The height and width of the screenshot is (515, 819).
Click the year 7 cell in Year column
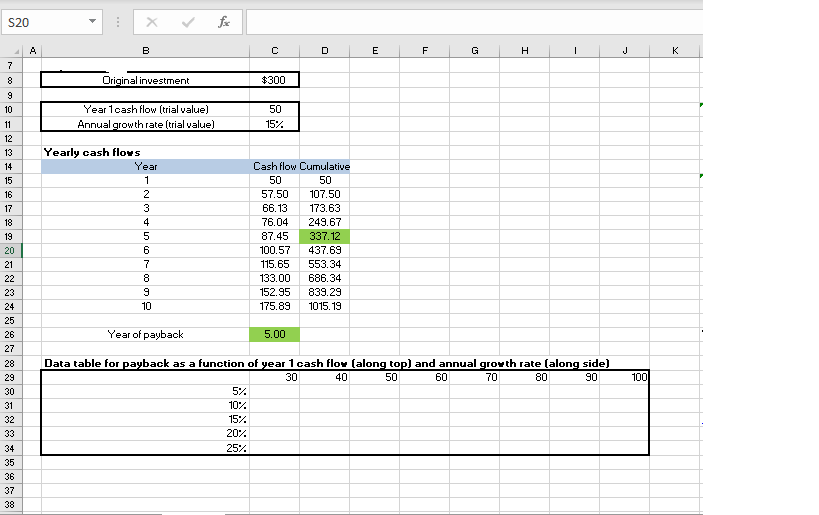tap(146, 264)
